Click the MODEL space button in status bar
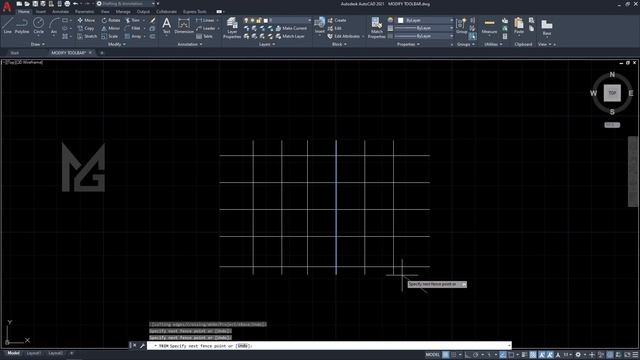The image size is (640, 360). pos(432,355)
